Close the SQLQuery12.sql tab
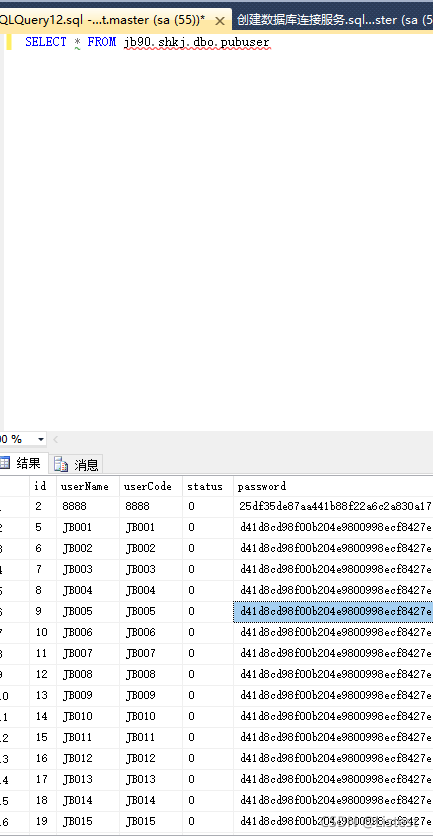Image resolution: width=433 pixels, height=838 pixels. pyautogui.click(x=219, y=21)
